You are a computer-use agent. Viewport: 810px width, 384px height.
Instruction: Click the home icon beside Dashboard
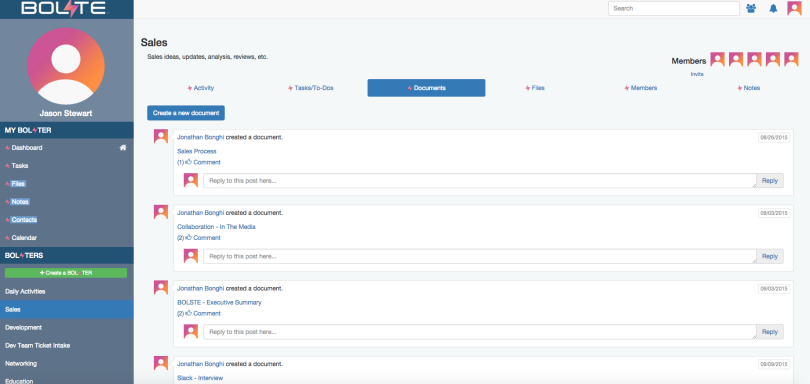point(123,148)
